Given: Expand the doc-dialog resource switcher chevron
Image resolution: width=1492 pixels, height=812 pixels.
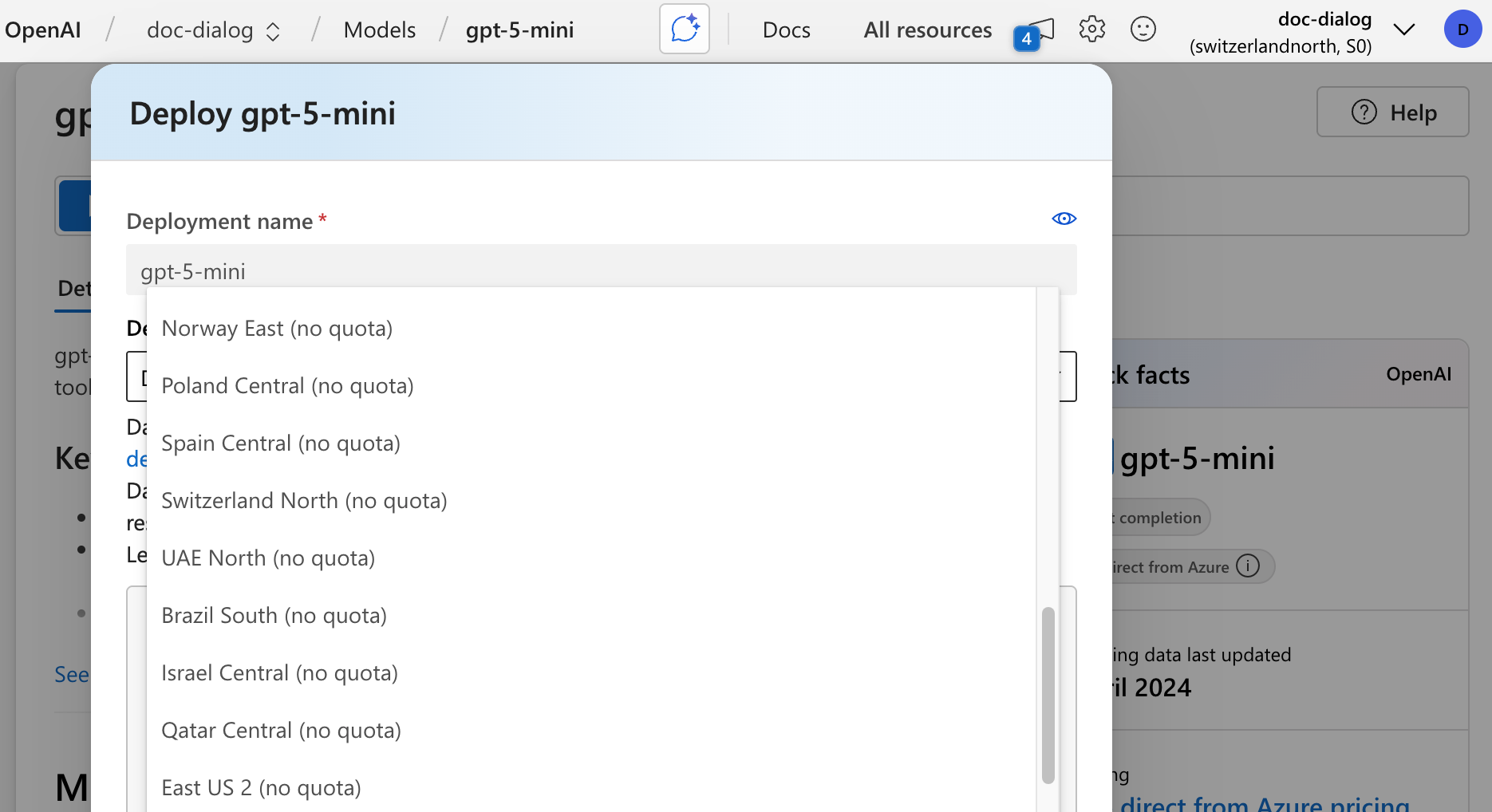Looking at the screenshot, I should [x=1404, y=30].
